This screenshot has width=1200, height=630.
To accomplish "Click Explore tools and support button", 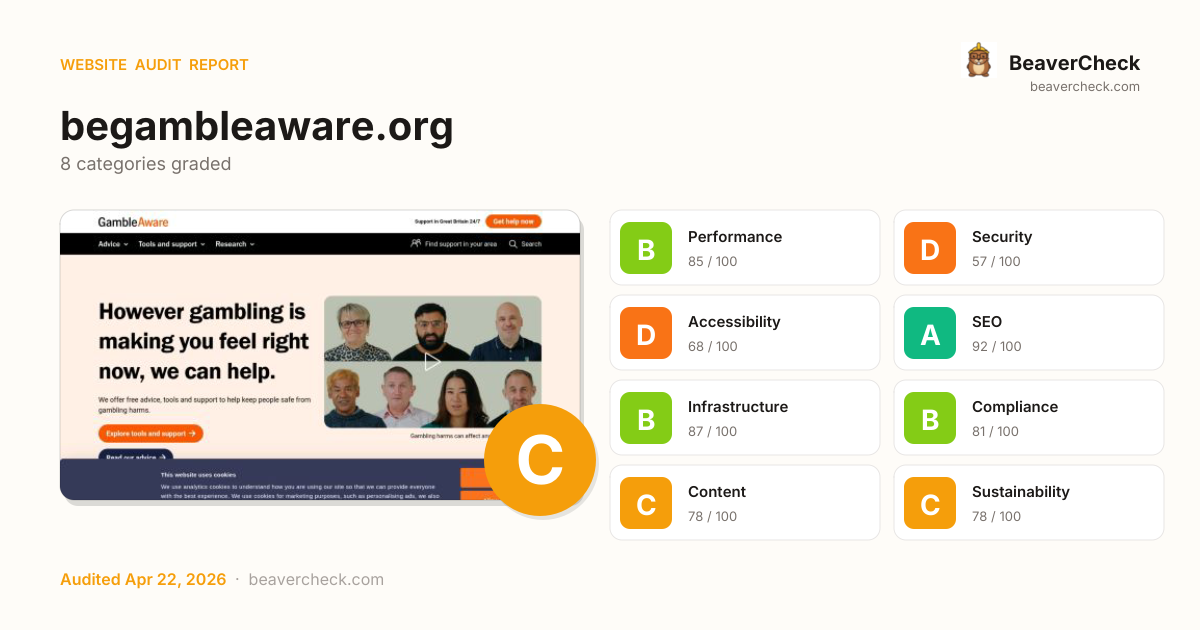I will [151, 433].
